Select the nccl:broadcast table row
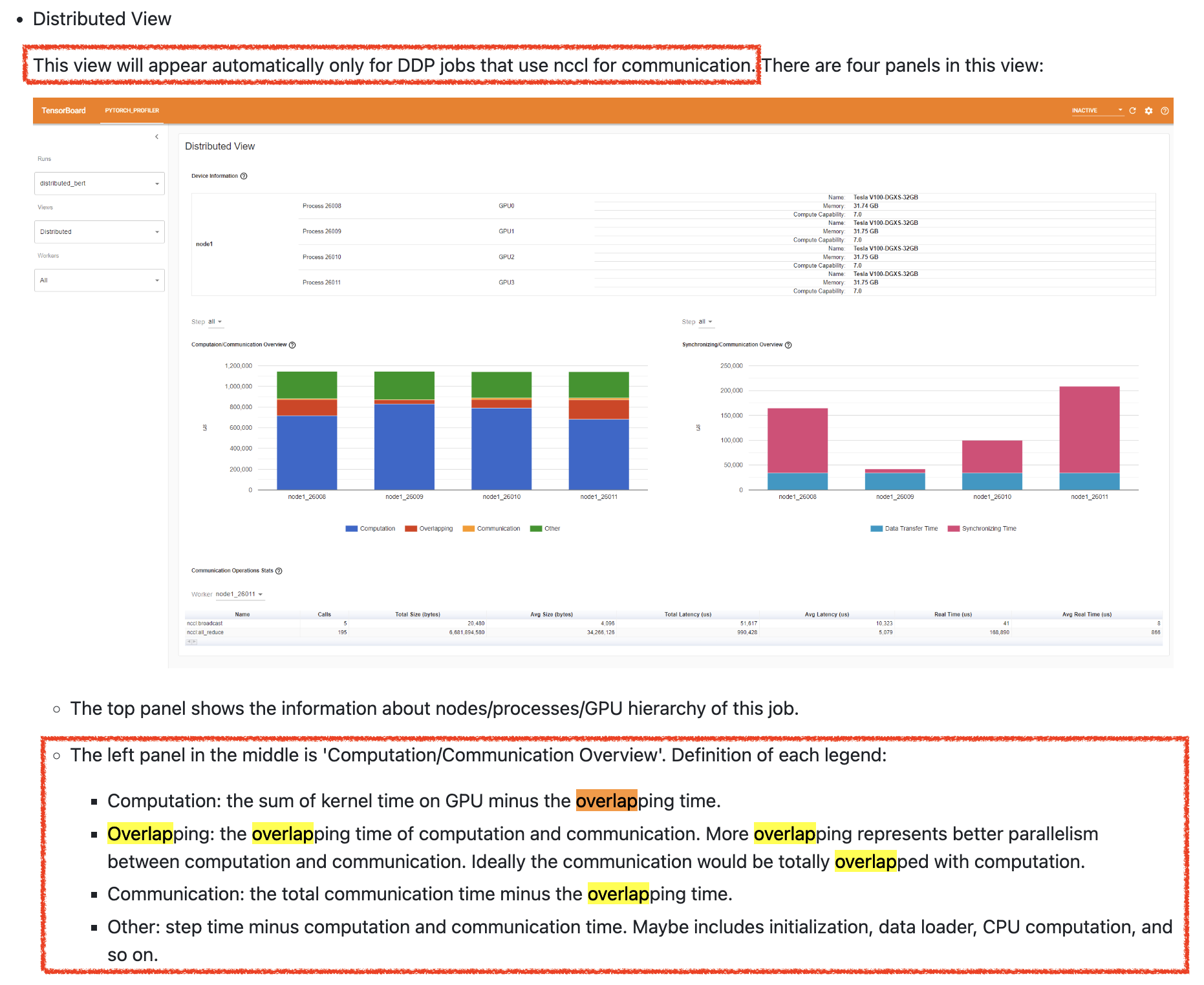The width and height of the screenshot is (1204, 985). click(673, 624)
